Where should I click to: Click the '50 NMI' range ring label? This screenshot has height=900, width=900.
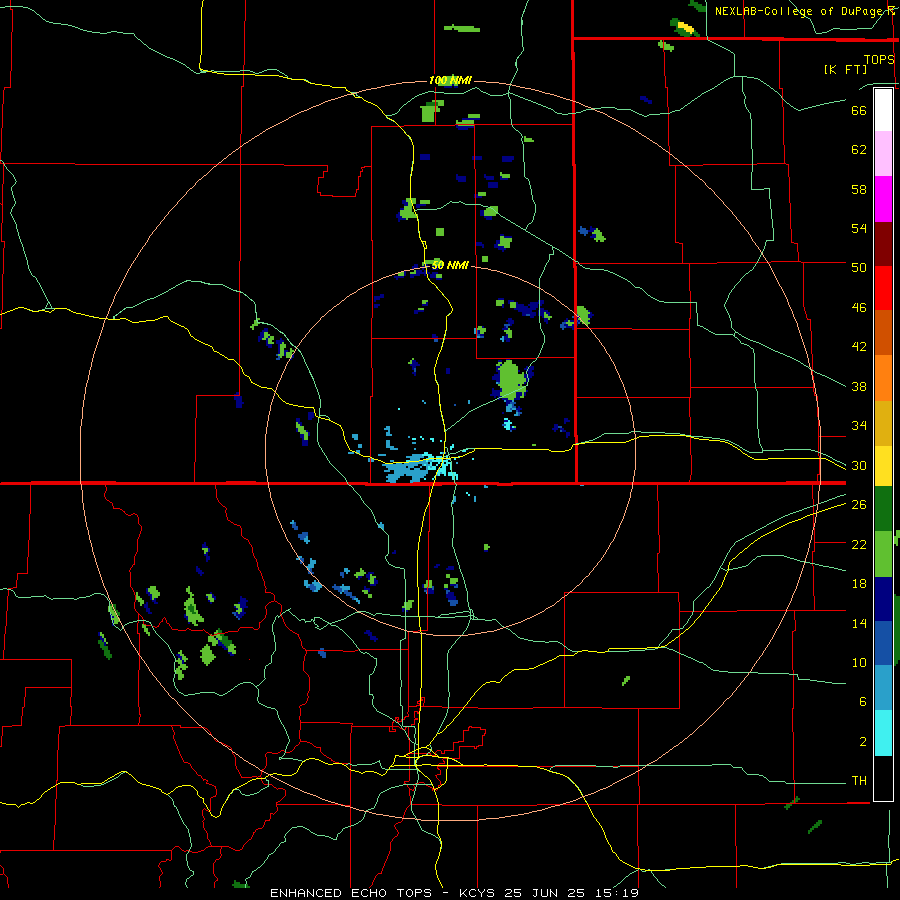pos(450,265)
